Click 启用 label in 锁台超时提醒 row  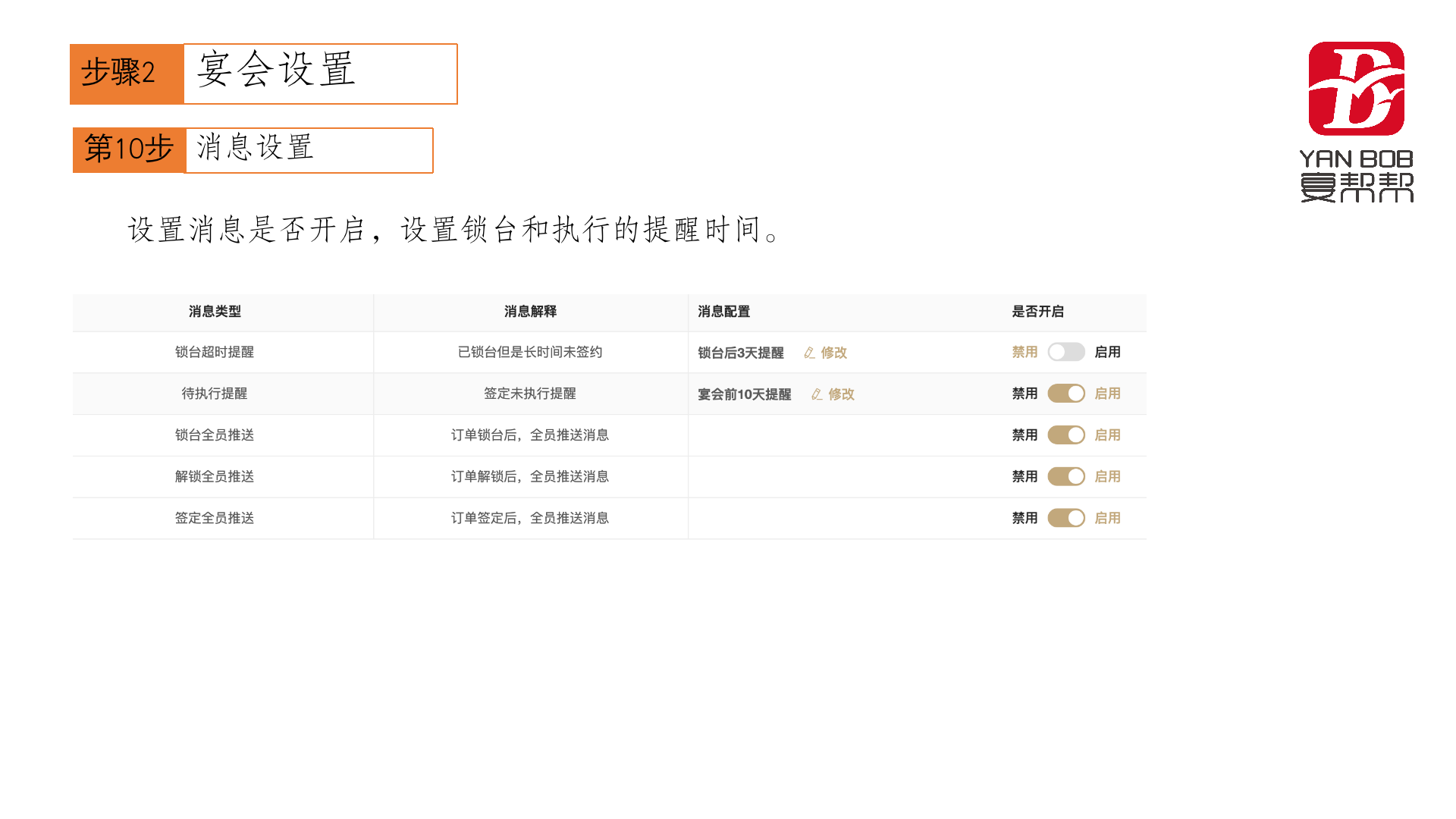(x=1107, y=352)
